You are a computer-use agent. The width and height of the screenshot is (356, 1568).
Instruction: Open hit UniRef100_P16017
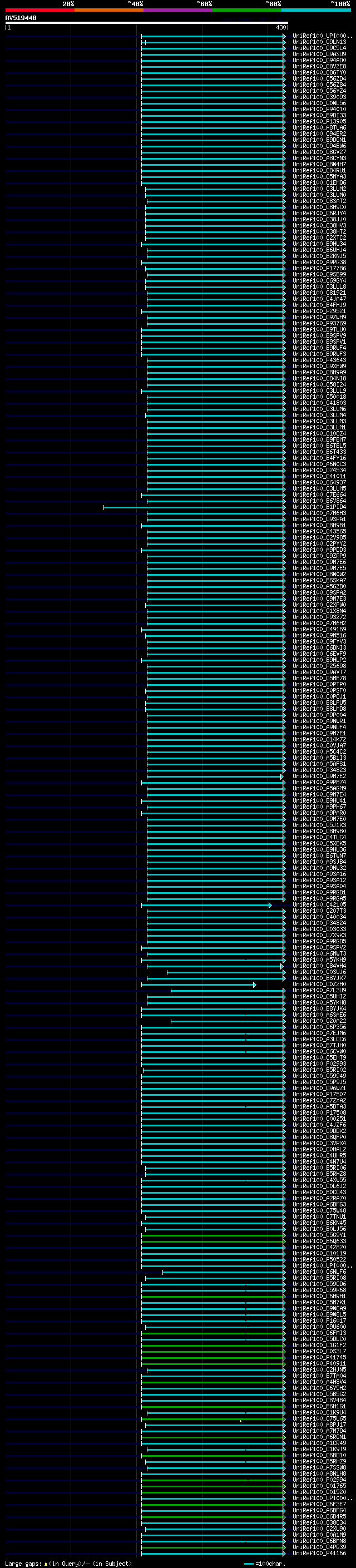[319, 1321]
